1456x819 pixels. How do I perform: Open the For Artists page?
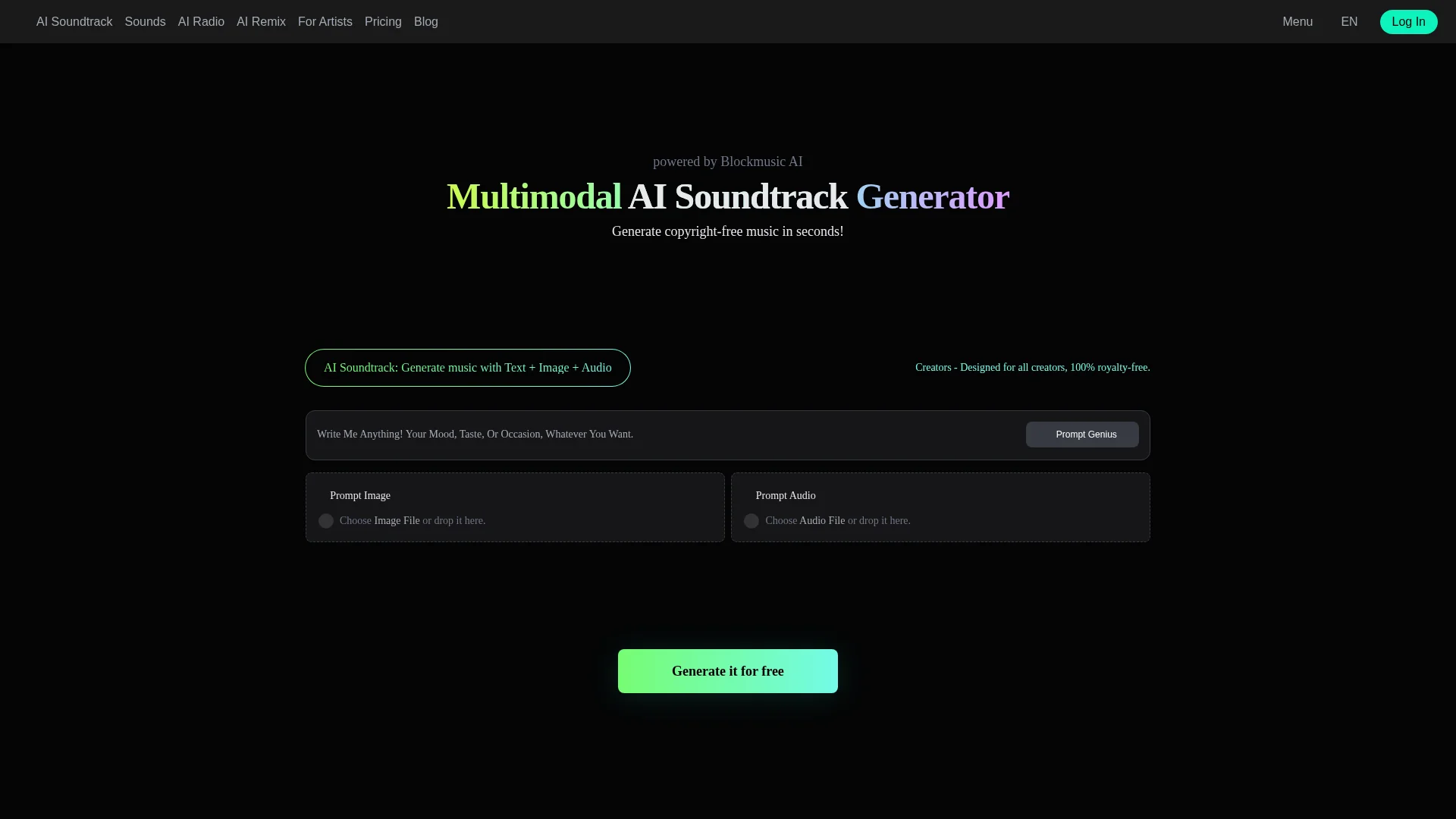coord(325,22)
